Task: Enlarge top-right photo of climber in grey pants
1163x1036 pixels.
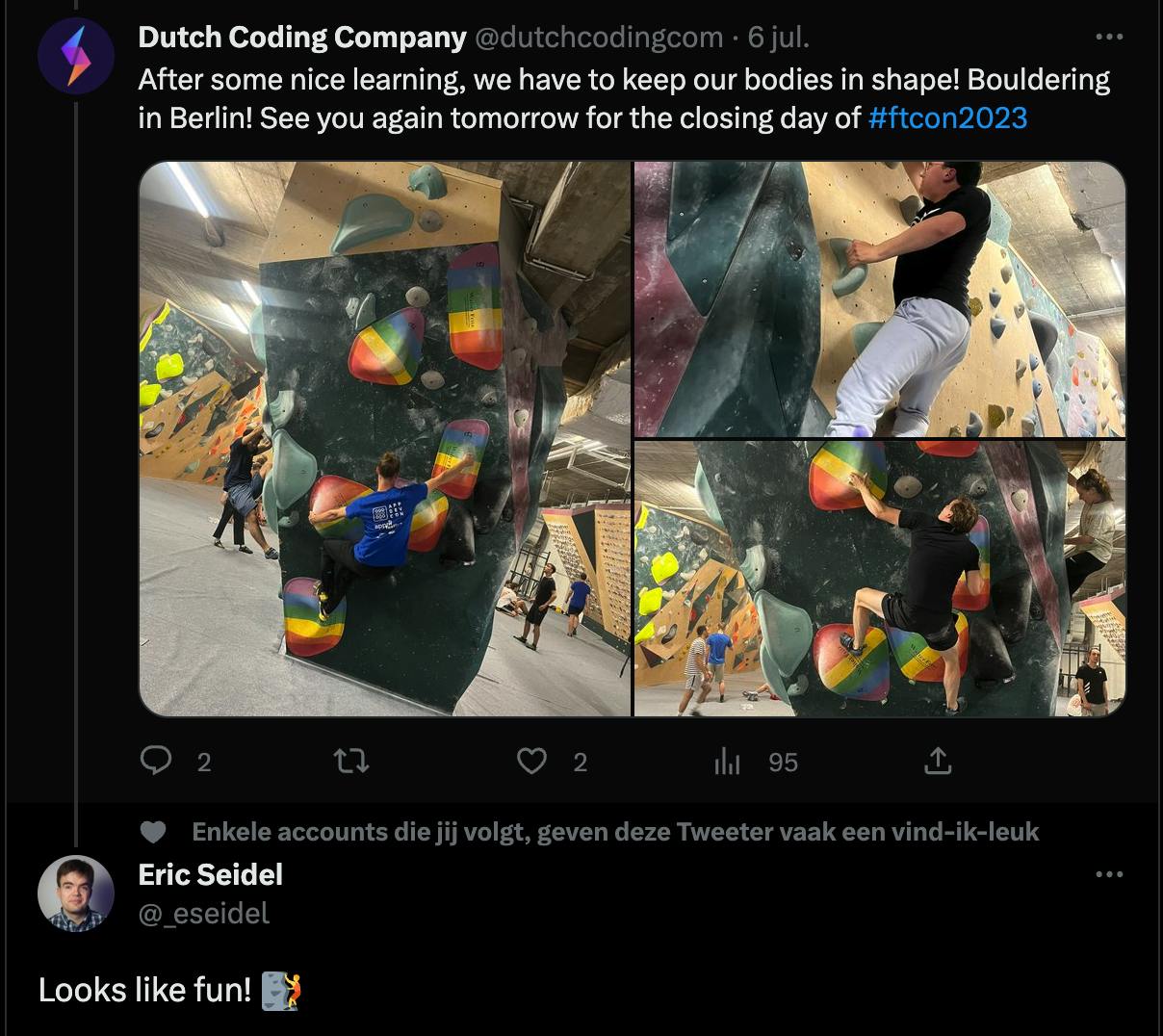Action: click(880, 299)
